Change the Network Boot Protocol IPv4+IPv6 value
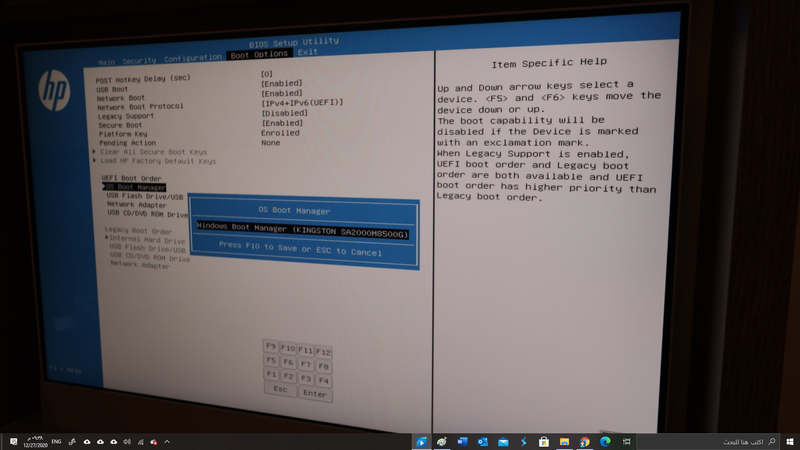The image size is (800, 450). 302,103
